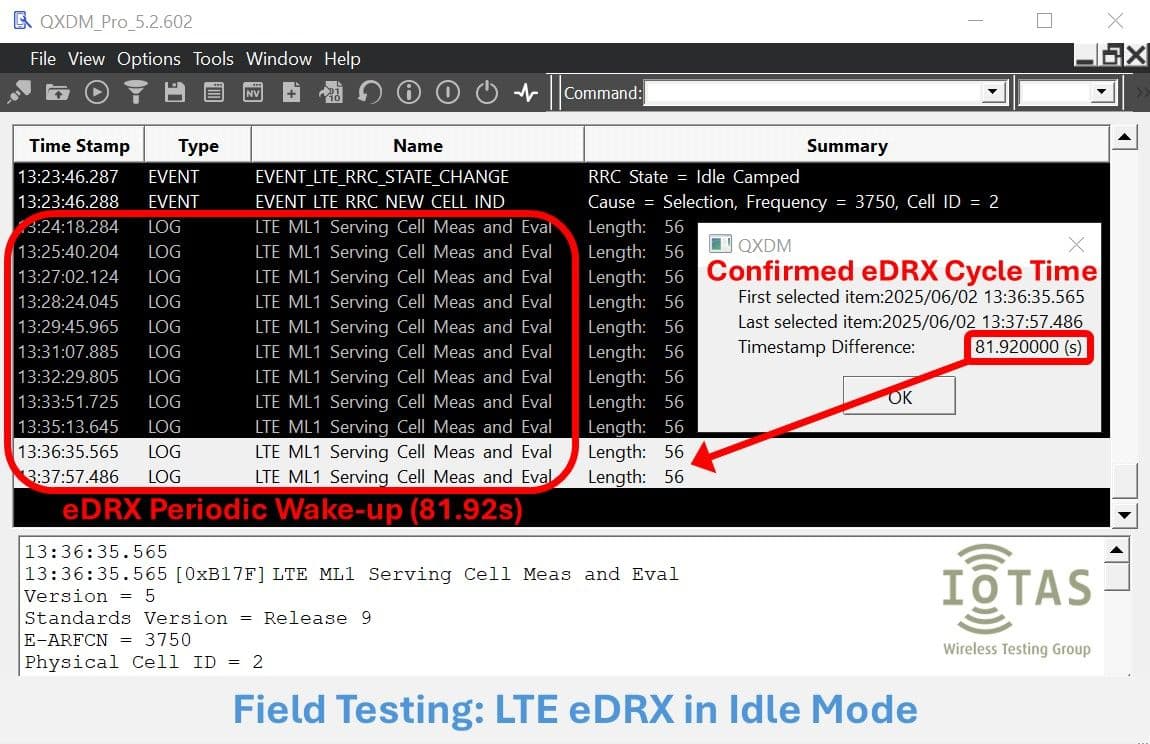Select the highlighted row at 13:36:35.565
1150x744 pixels.
tap(561, 451)
